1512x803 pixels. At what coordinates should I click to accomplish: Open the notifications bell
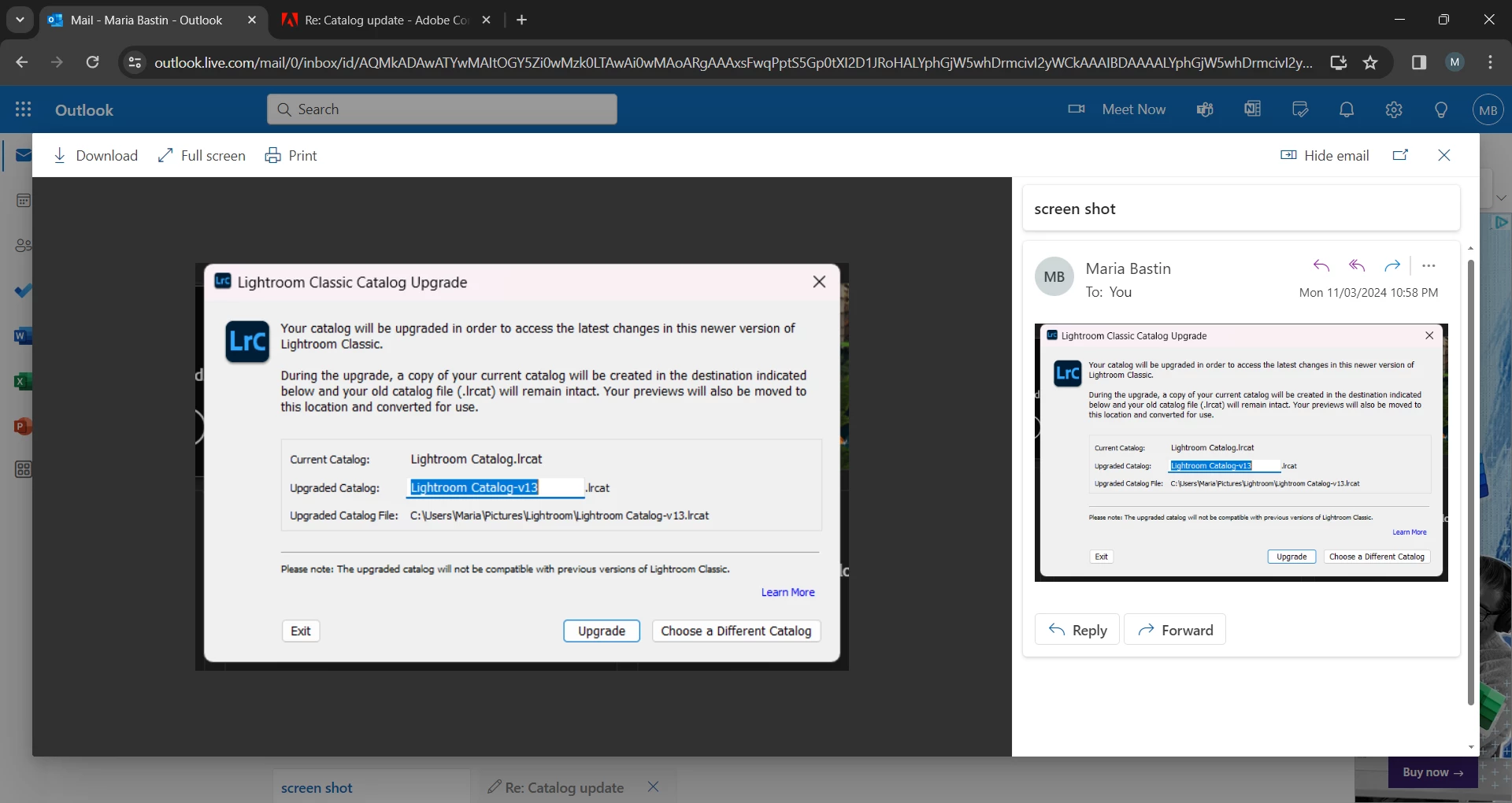(x=1347, y=109)
